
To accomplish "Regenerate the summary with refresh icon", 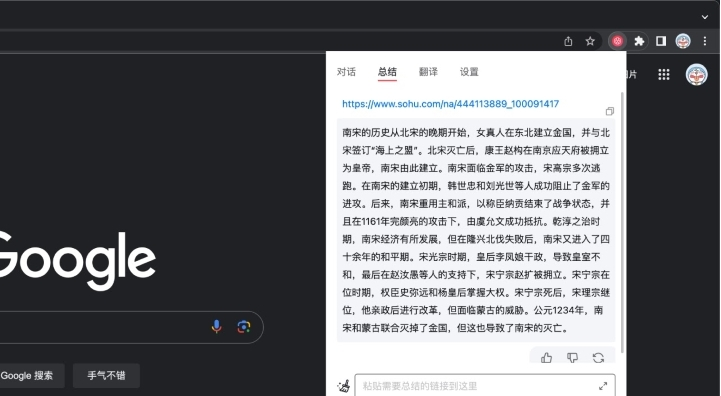I will pos(598,357).
